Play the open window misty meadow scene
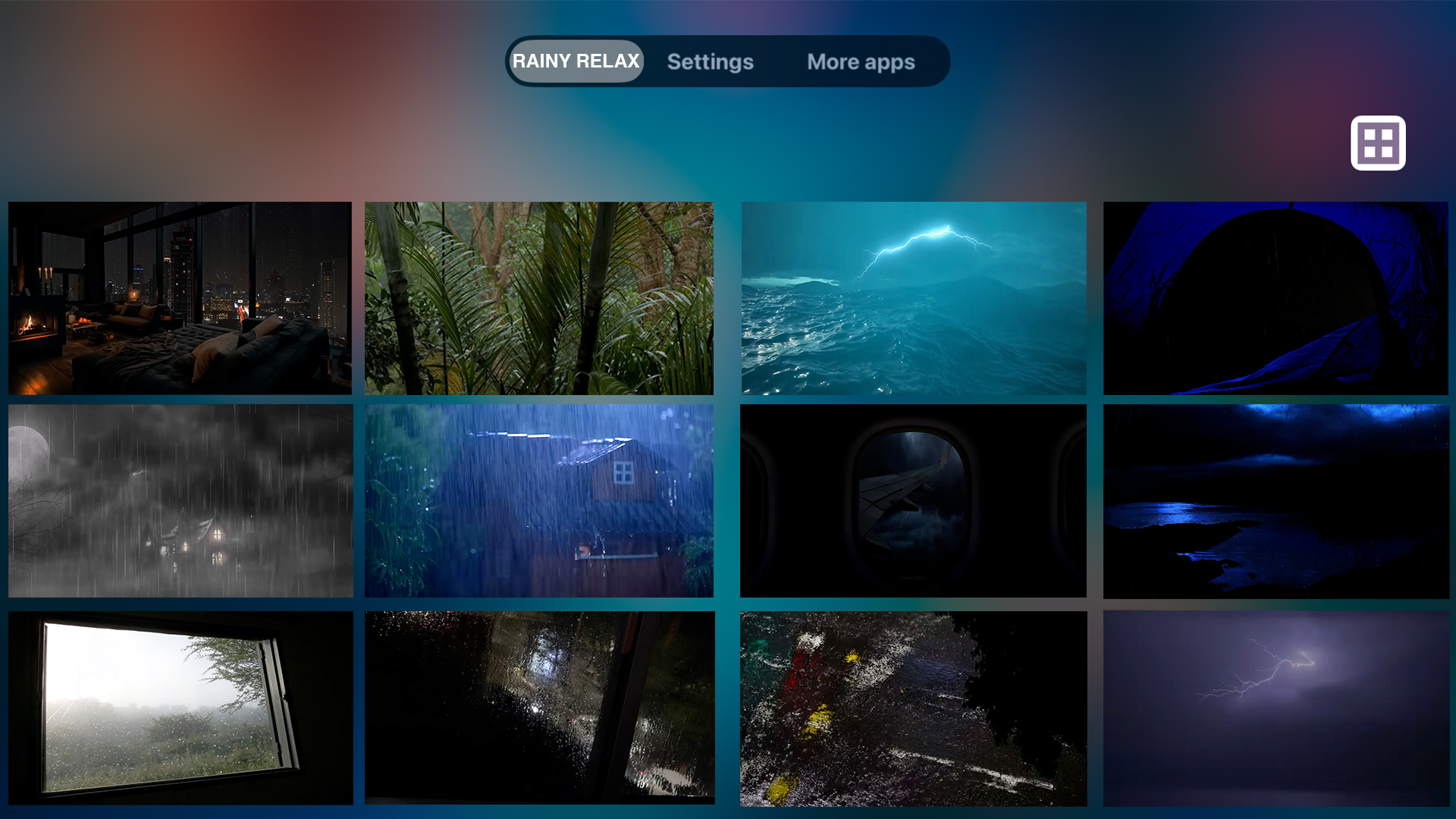This screenshot has width=1456, height=819. [180, 708]
